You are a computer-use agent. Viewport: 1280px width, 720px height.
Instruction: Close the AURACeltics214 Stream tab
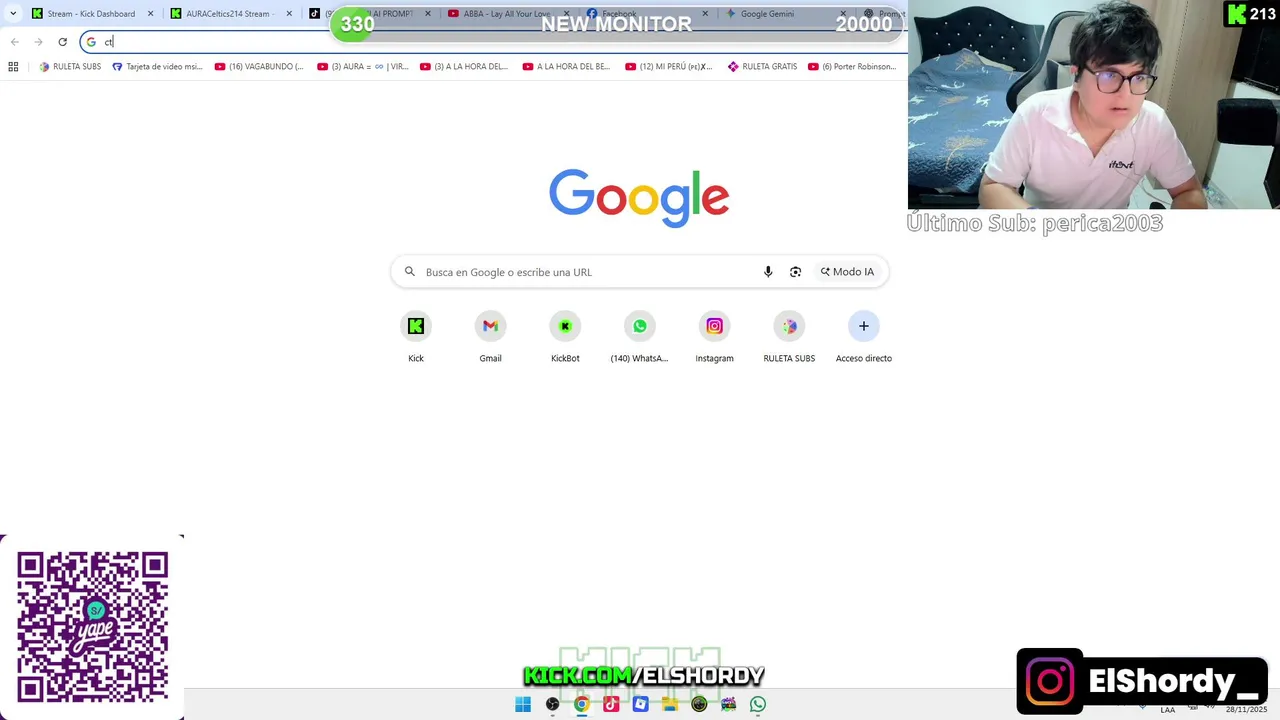[289, 14]
